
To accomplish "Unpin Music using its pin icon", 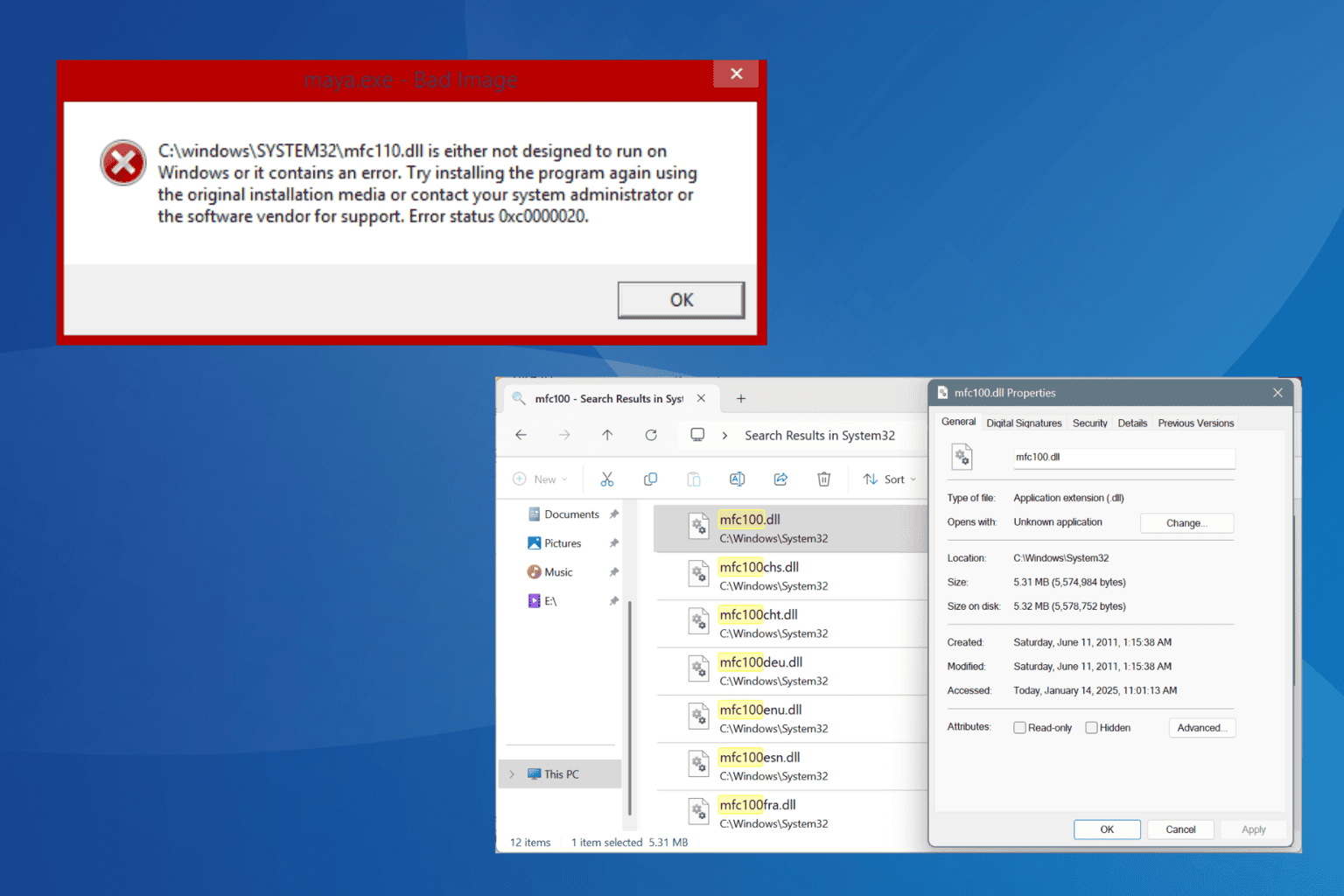I will [614, 572].
